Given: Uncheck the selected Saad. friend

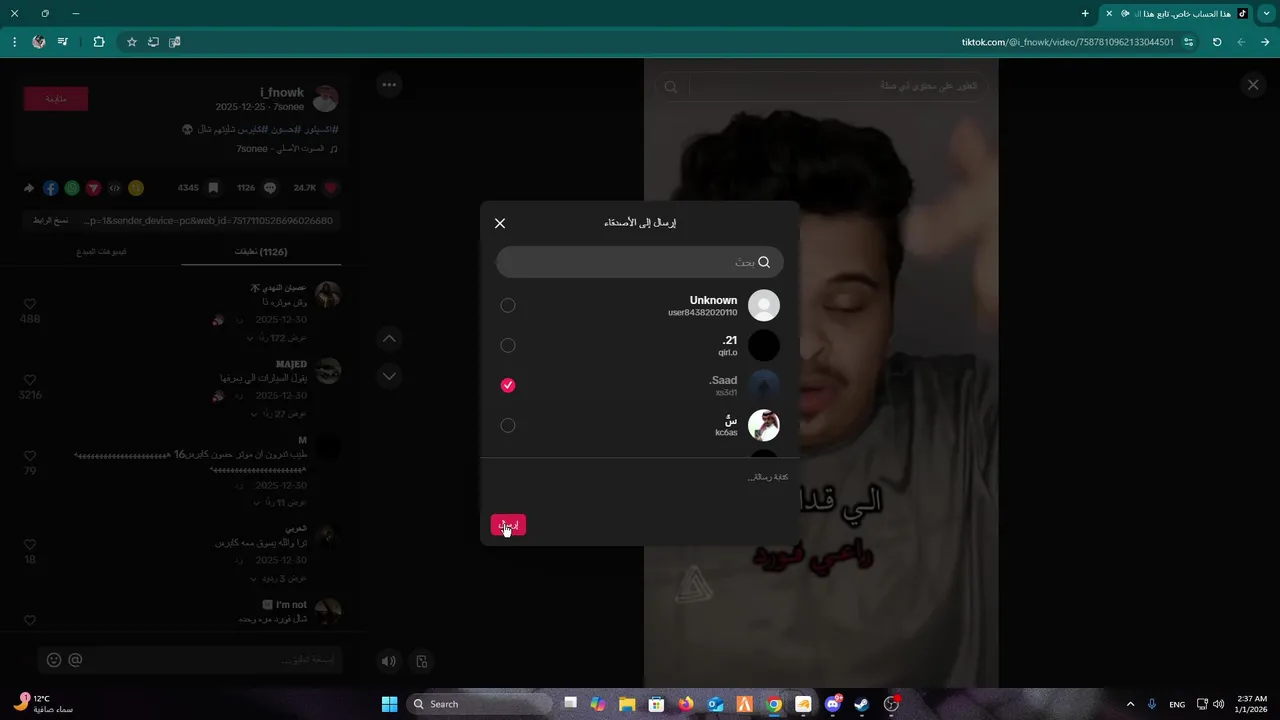Looking at the screenshot, I should click(508, 385).
